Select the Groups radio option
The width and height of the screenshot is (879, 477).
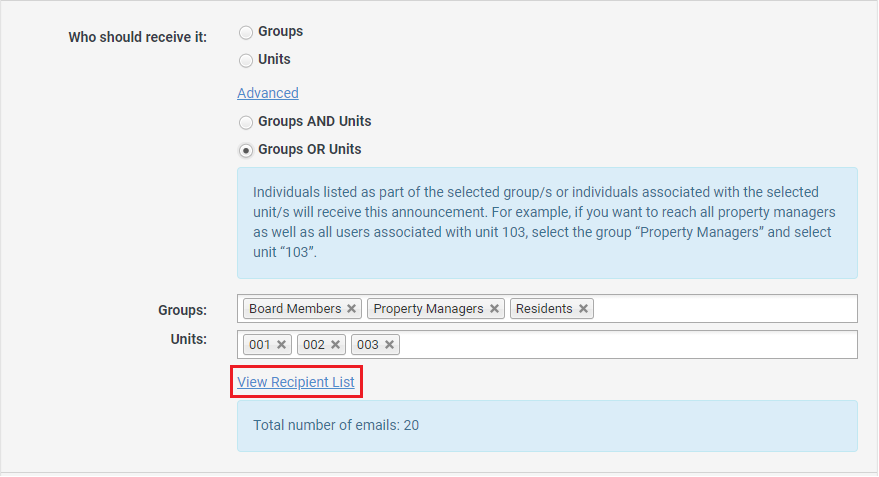(x=246, y=32)
